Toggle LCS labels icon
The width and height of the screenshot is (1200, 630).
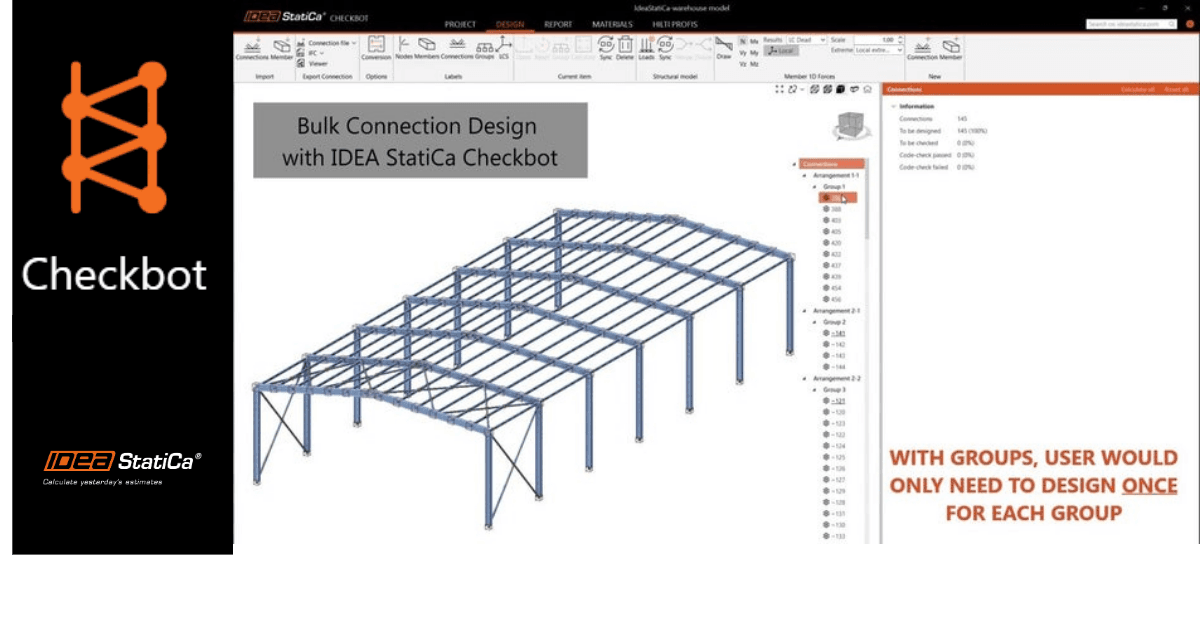504,46
